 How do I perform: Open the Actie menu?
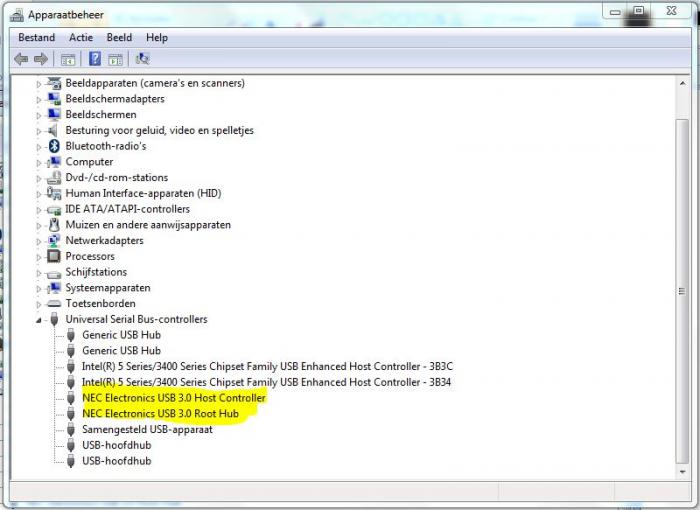pos(81,38)
